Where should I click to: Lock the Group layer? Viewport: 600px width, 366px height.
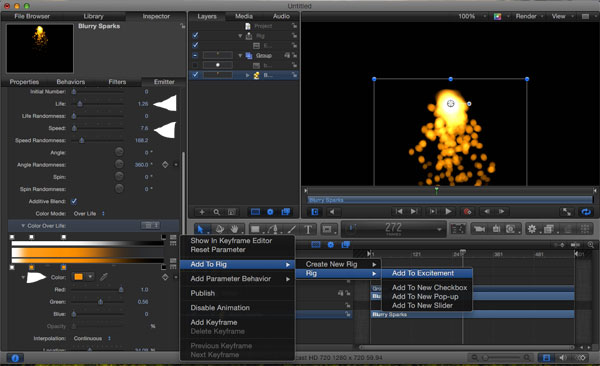(x=294, y=55)
